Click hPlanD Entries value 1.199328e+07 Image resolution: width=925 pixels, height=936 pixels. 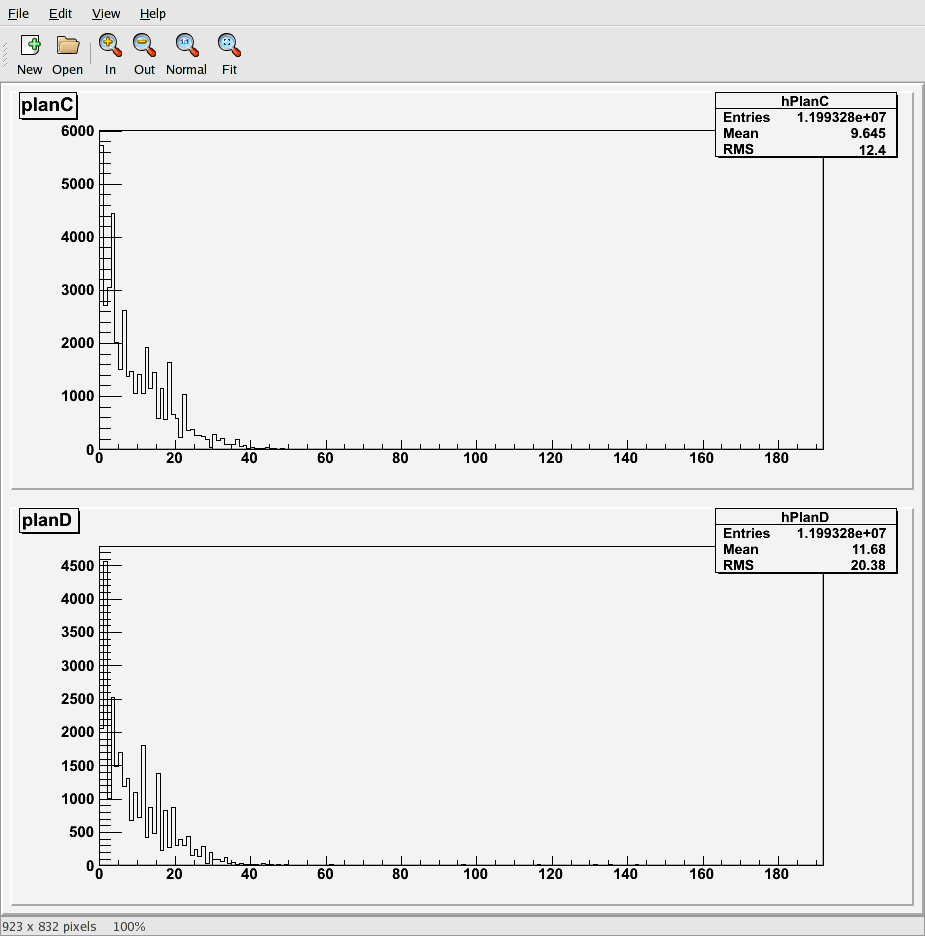click(841, 533)
